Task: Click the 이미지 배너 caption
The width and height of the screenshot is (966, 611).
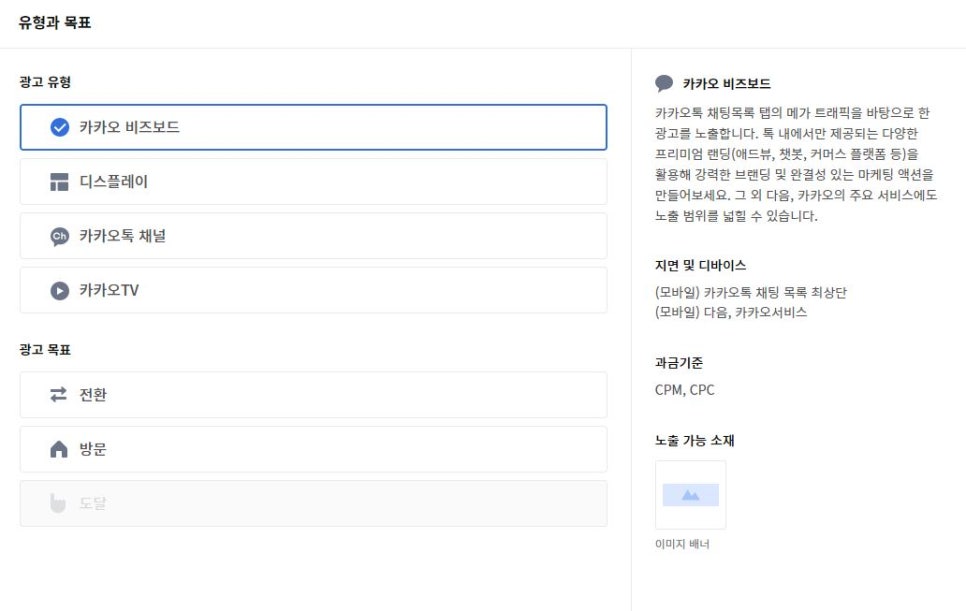Action: (682, 544)
